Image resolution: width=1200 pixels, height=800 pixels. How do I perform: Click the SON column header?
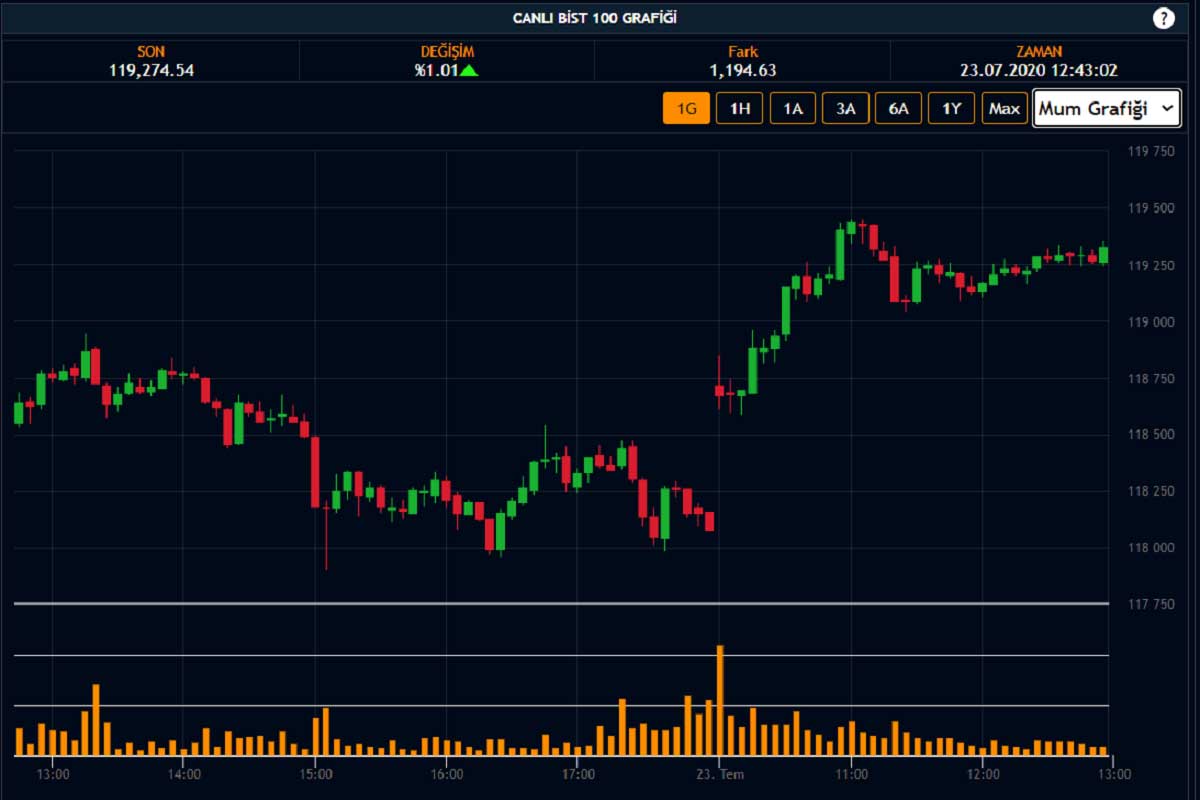click(x=151, y=51)
